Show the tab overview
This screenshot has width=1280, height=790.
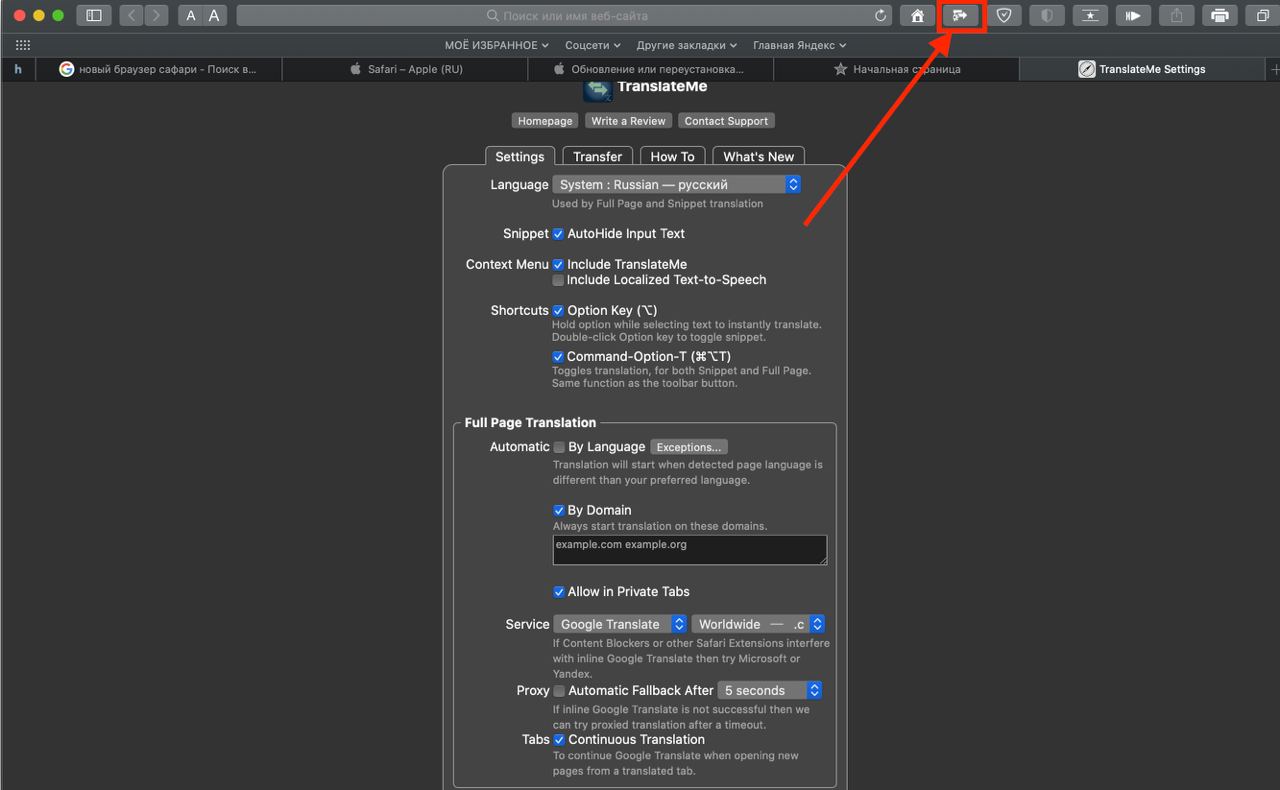coord(1263,15)
